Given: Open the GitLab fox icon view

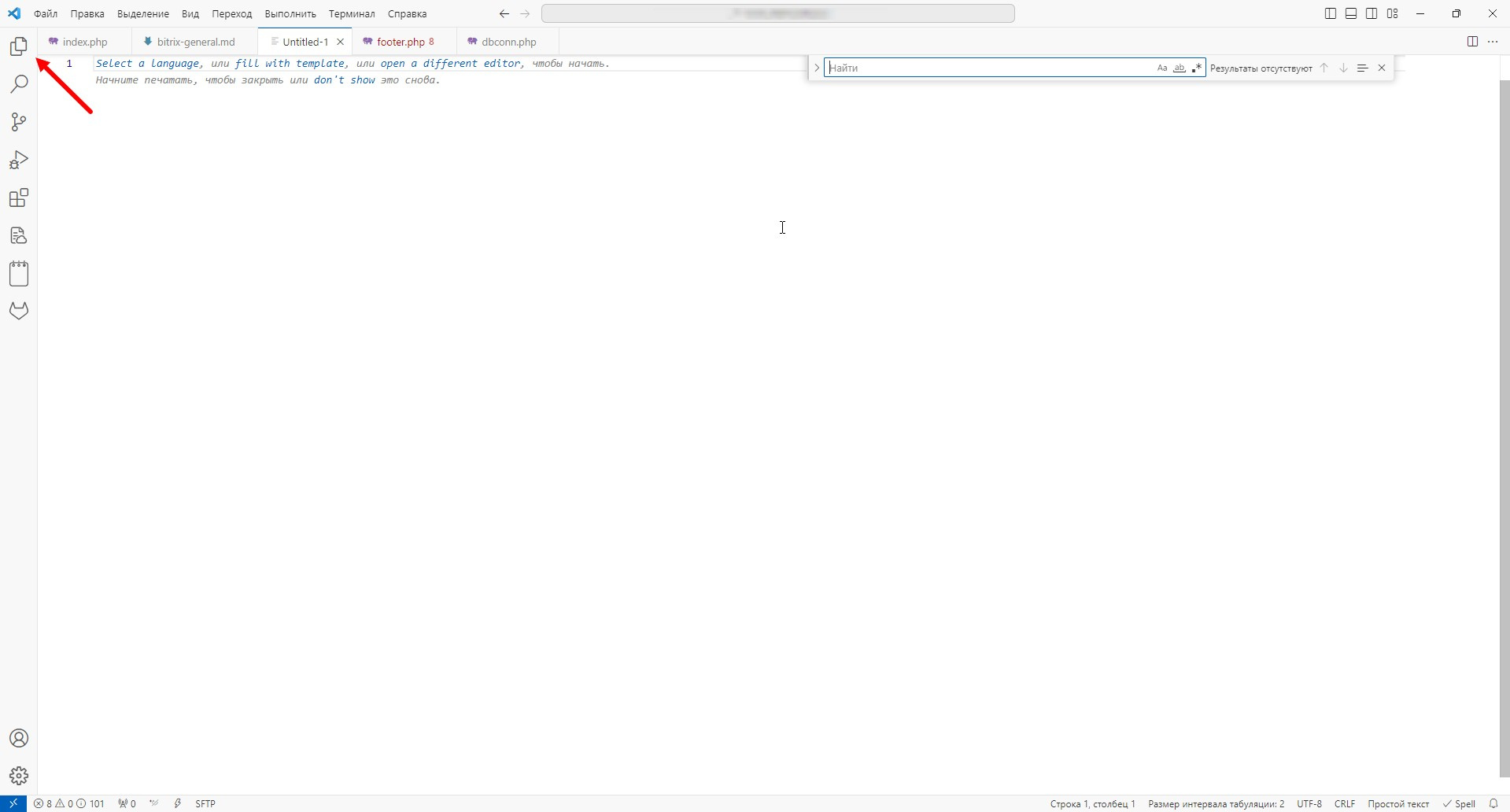Looking at the screenshot, I should (x=19, y=311).
